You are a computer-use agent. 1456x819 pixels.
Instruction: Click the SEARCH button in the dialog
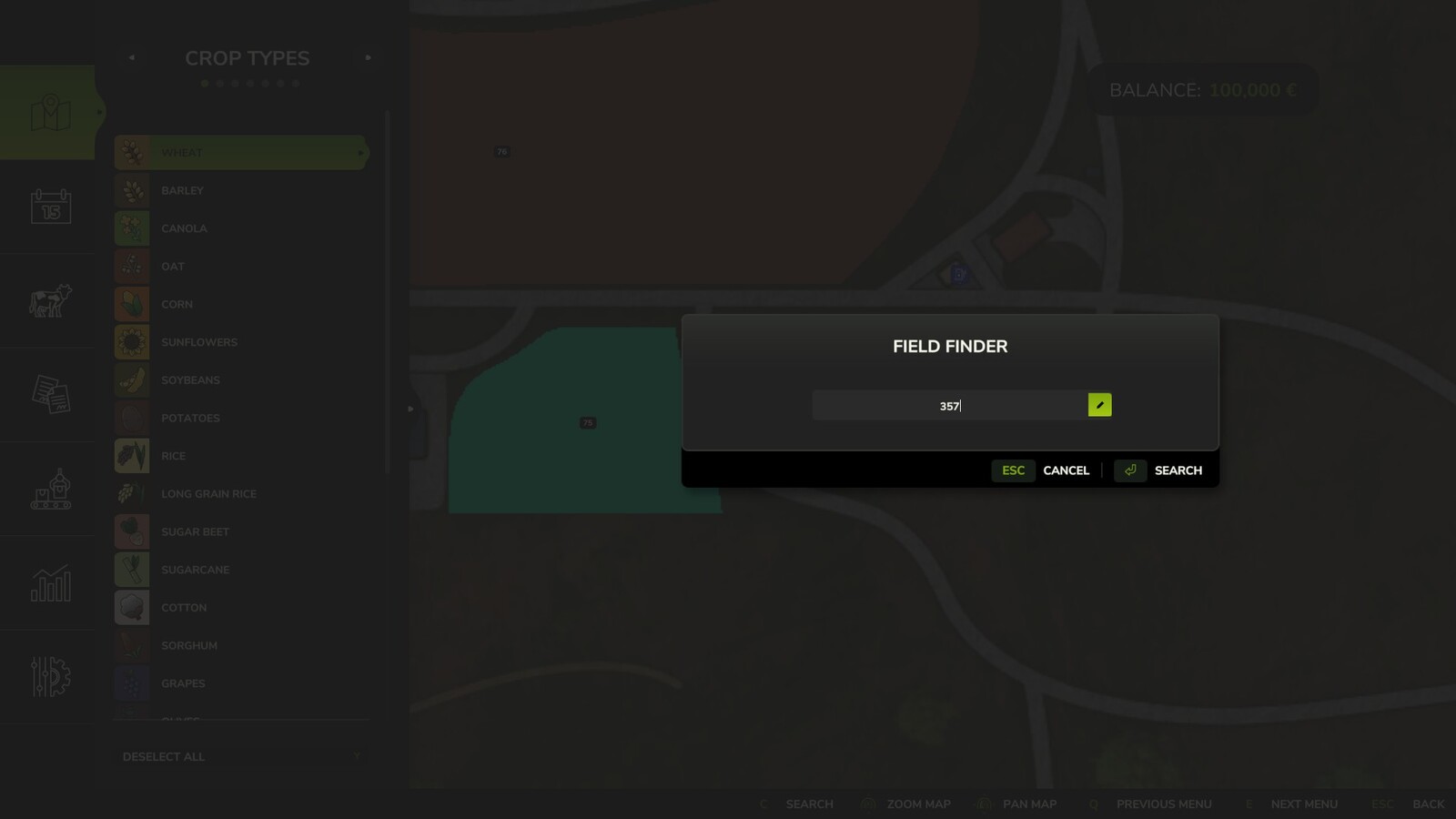click(1178, 470)
